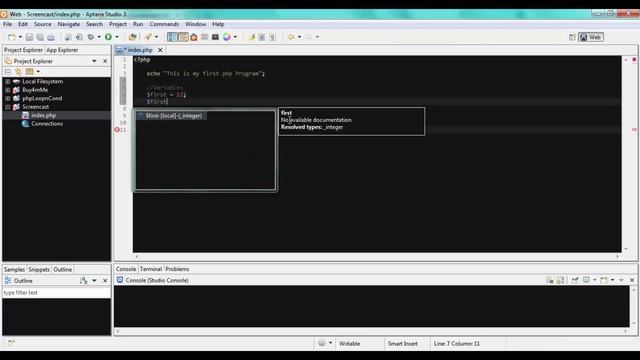Open the File menu
The image size is (640, 360).
pyautogui.click(x=7, y=24)
